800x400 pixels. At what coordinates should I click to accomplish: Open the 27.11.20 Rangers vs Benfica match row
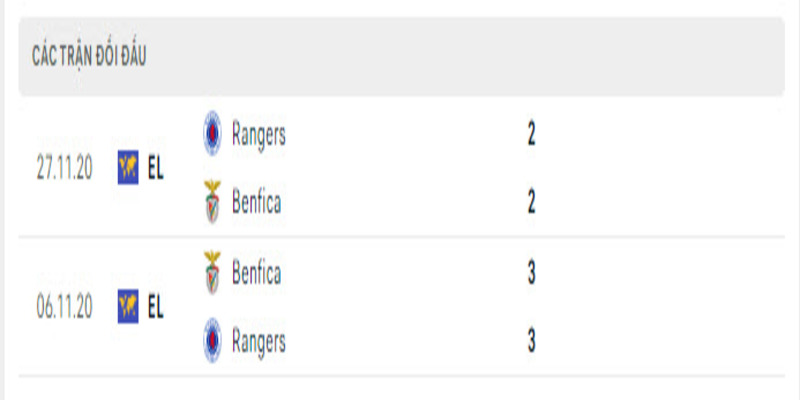(x=400, y=168)
